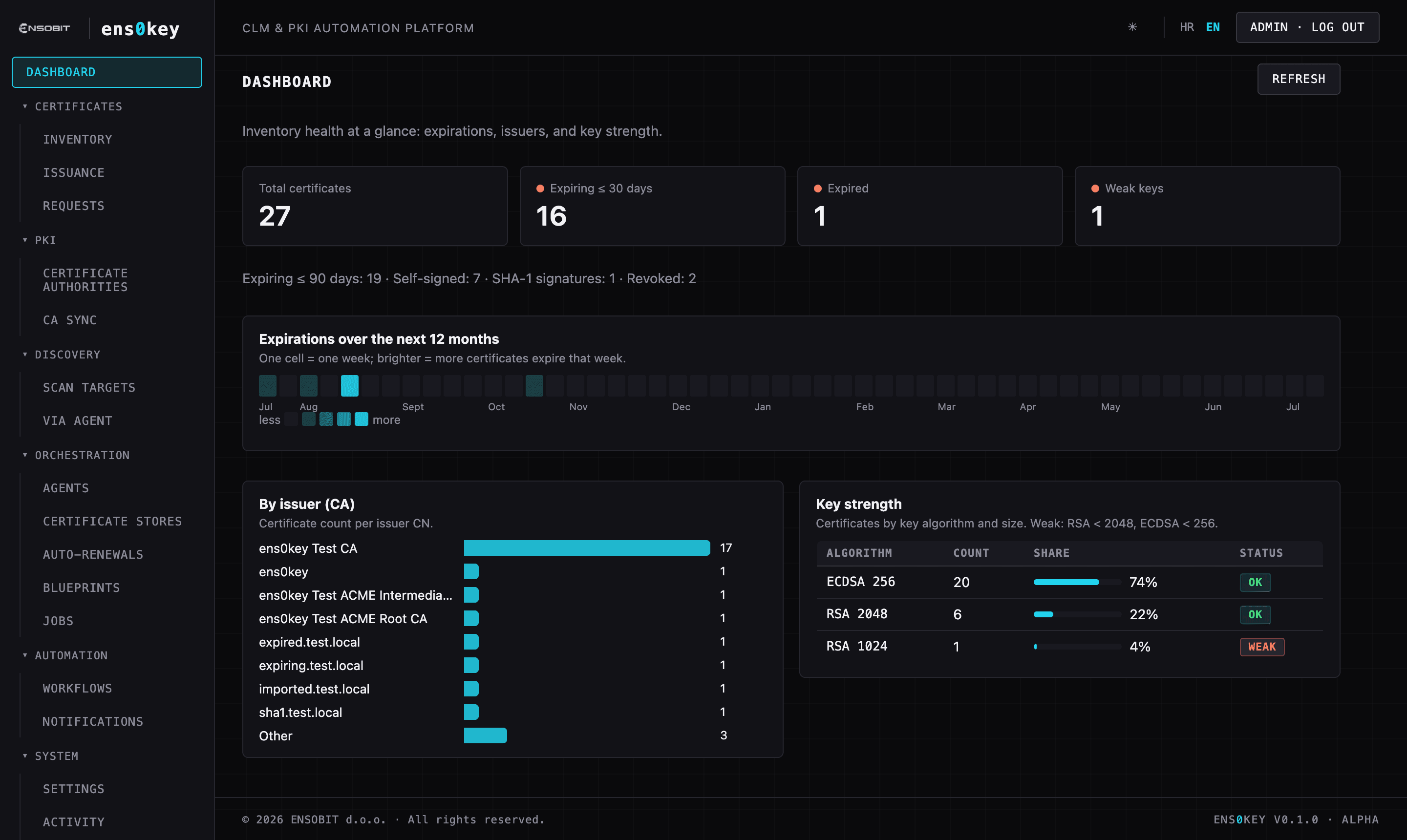Select ens0key Test ACME Root CA row
This screenshot has width=1407, height=840.
[x=343, y=619]
